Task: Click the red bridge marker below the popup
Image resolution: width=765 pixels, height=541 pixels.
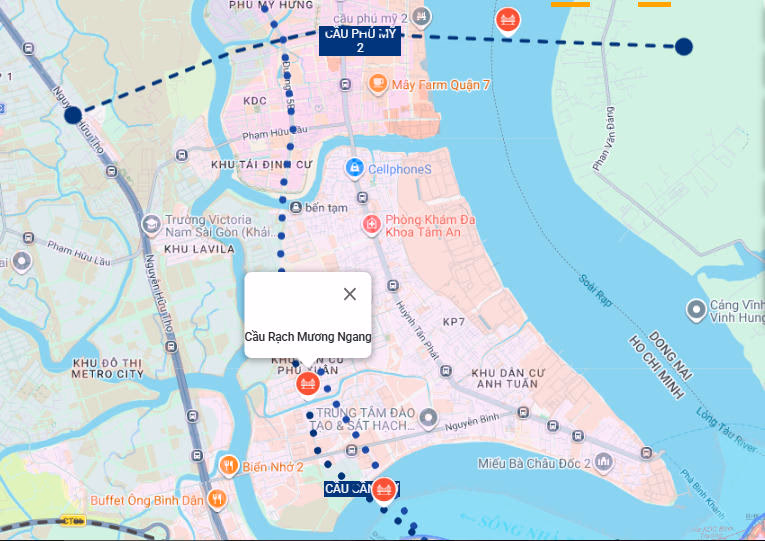Action: click(308, 384)
